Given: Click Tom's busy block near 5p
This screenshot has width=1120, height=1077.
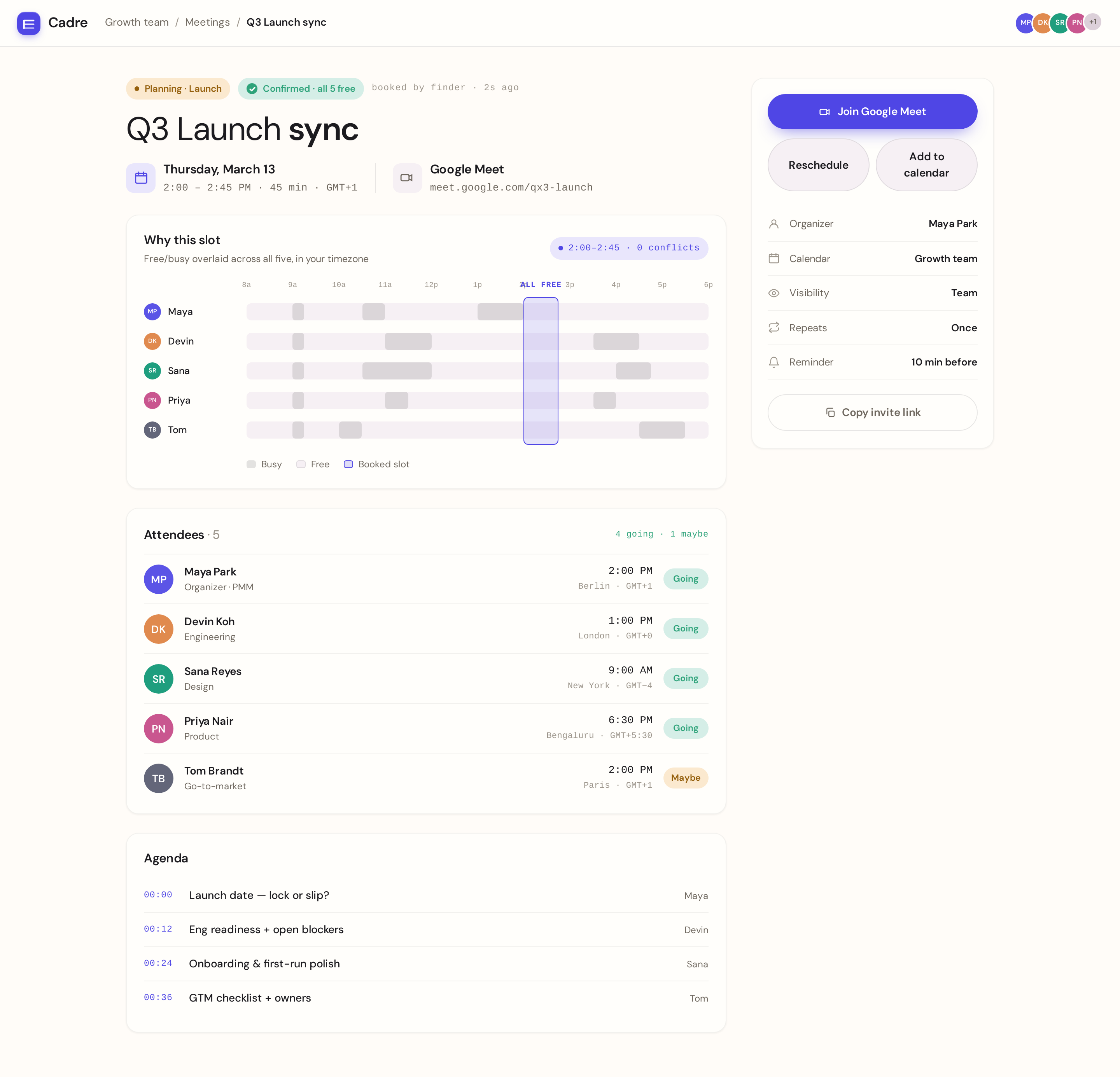Looking at the screenshot, I should click(662, 430).
